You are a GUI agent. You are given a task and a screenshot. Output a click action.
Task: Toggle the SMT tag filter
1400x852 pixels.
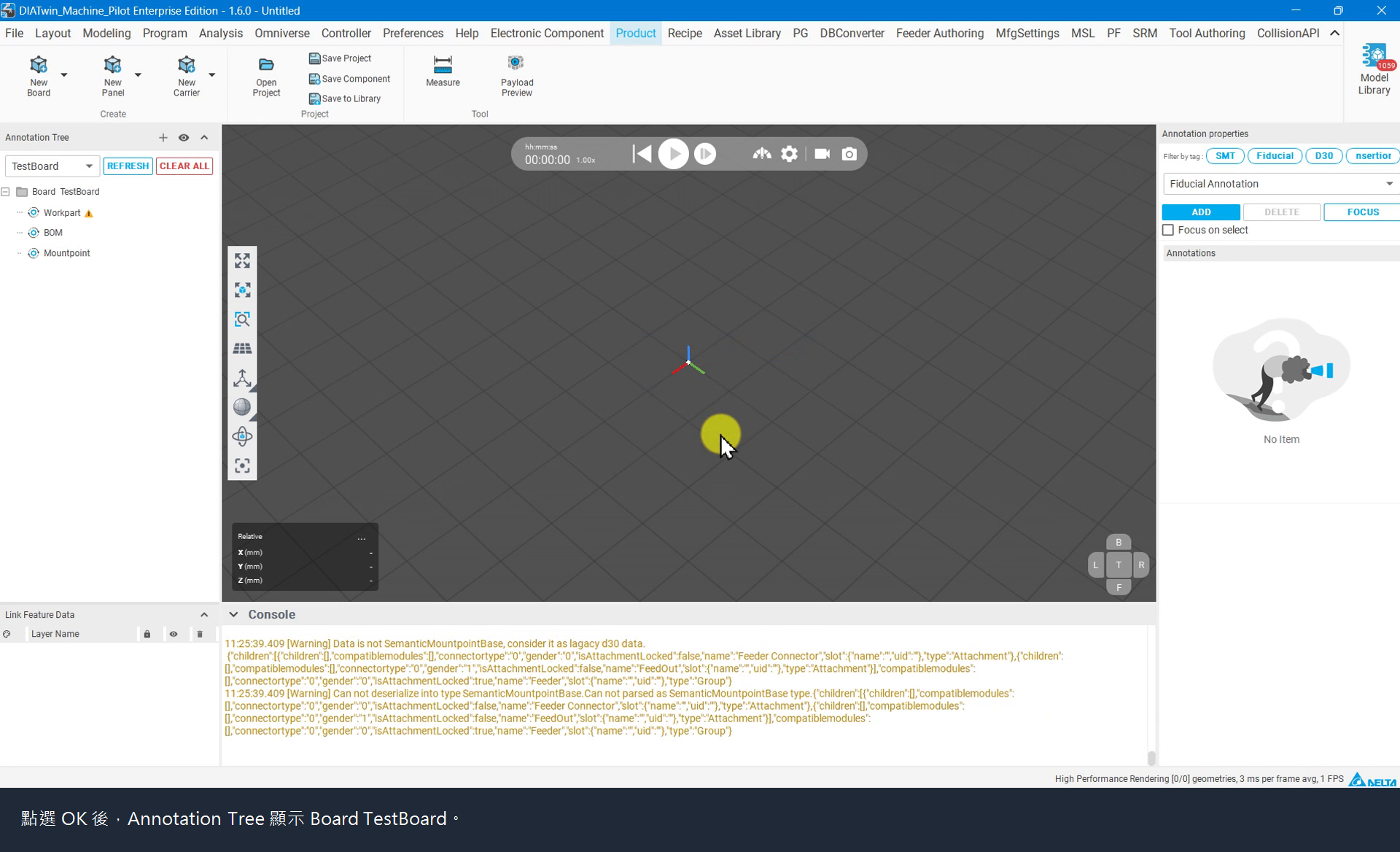pyautogui.click(x=1225, y=155)
